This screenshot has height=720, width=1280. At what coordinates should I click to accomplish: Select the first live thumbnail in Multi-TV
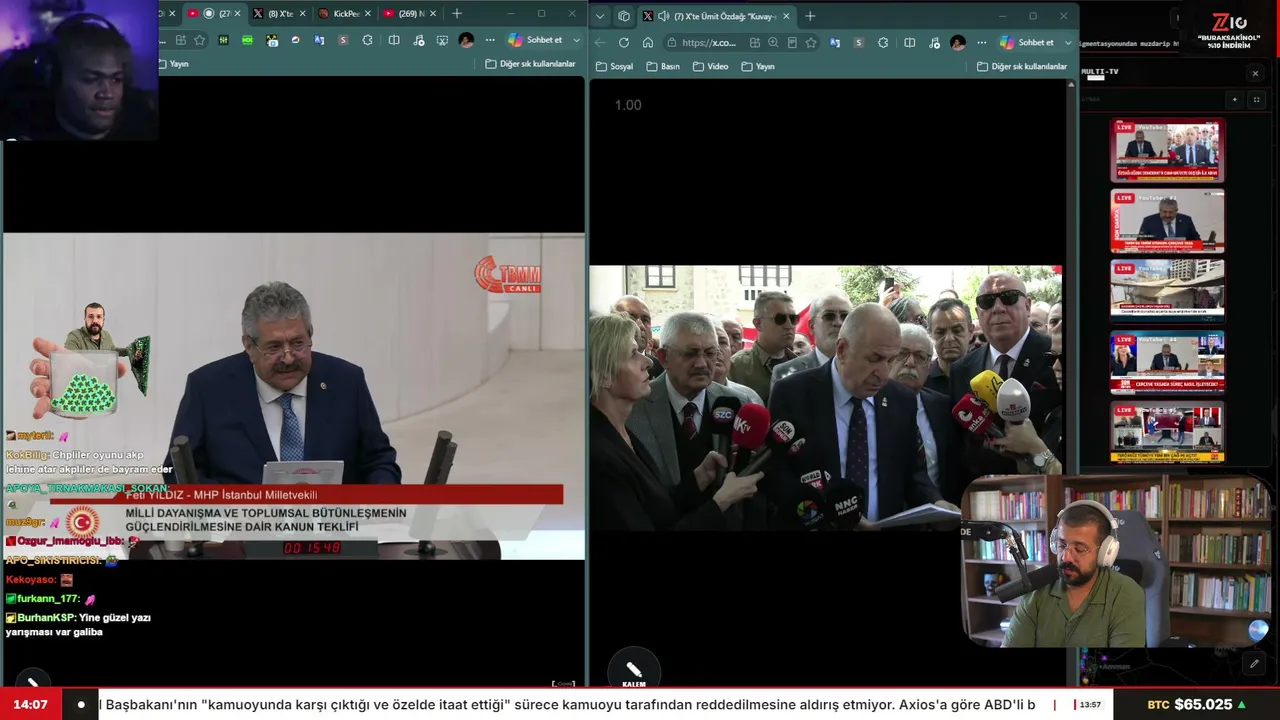1168,150
